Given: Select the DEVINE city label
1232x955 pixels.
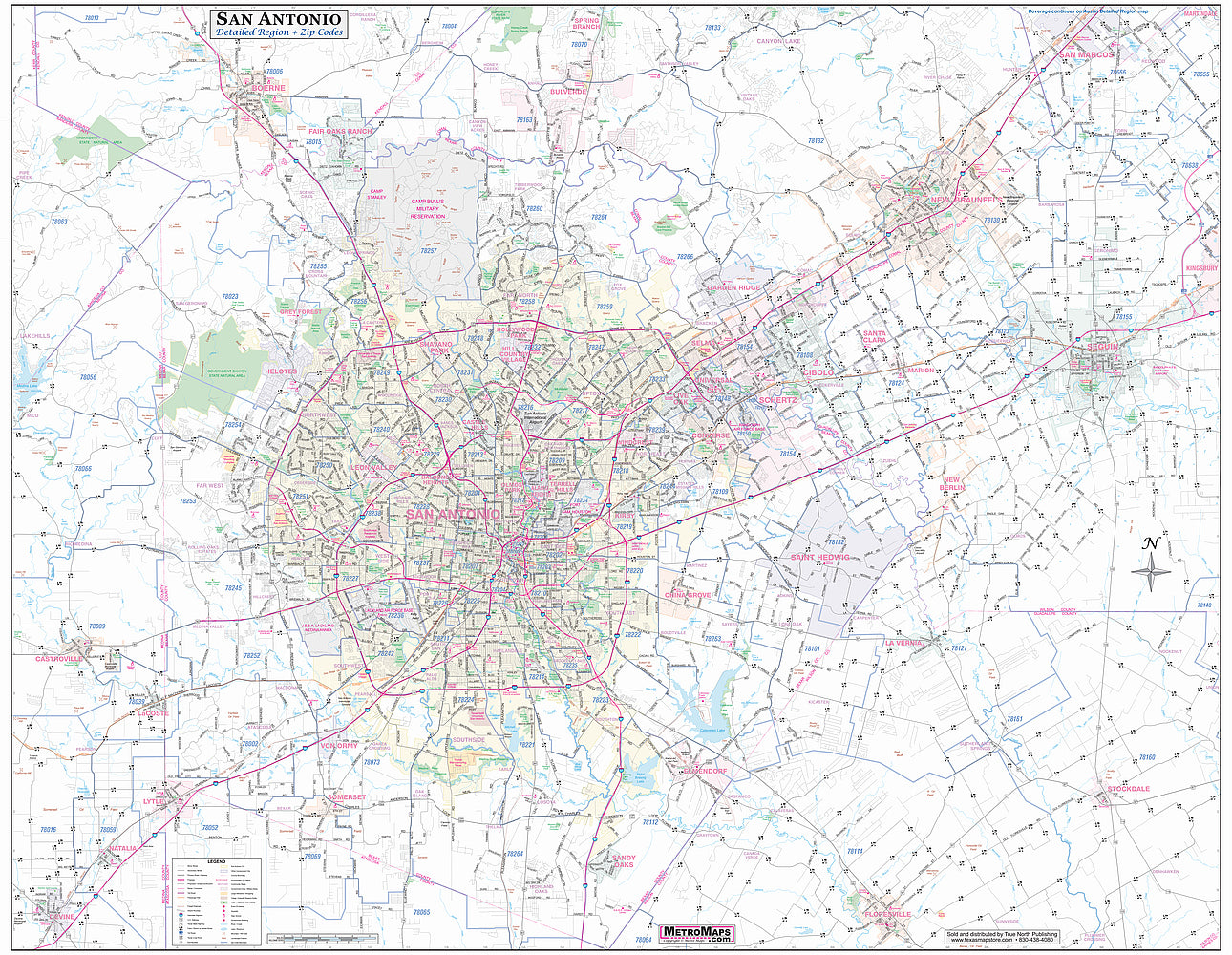Looking at the screenshot, I should (60, 917).
